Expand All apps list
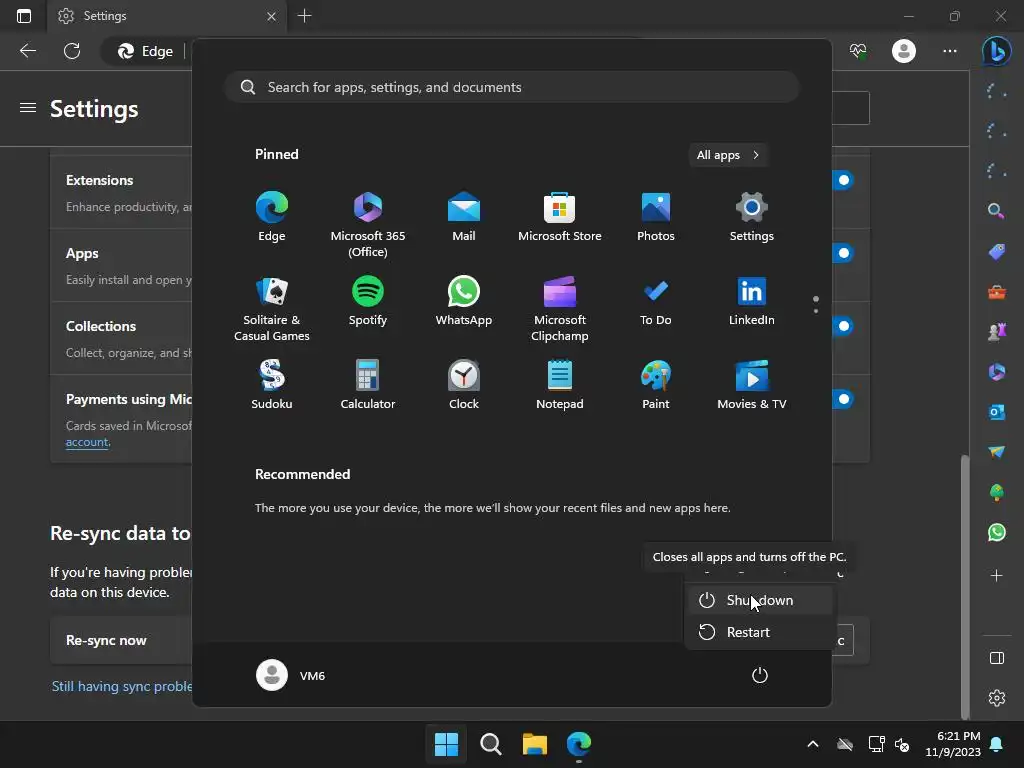 tap(728, 155)
